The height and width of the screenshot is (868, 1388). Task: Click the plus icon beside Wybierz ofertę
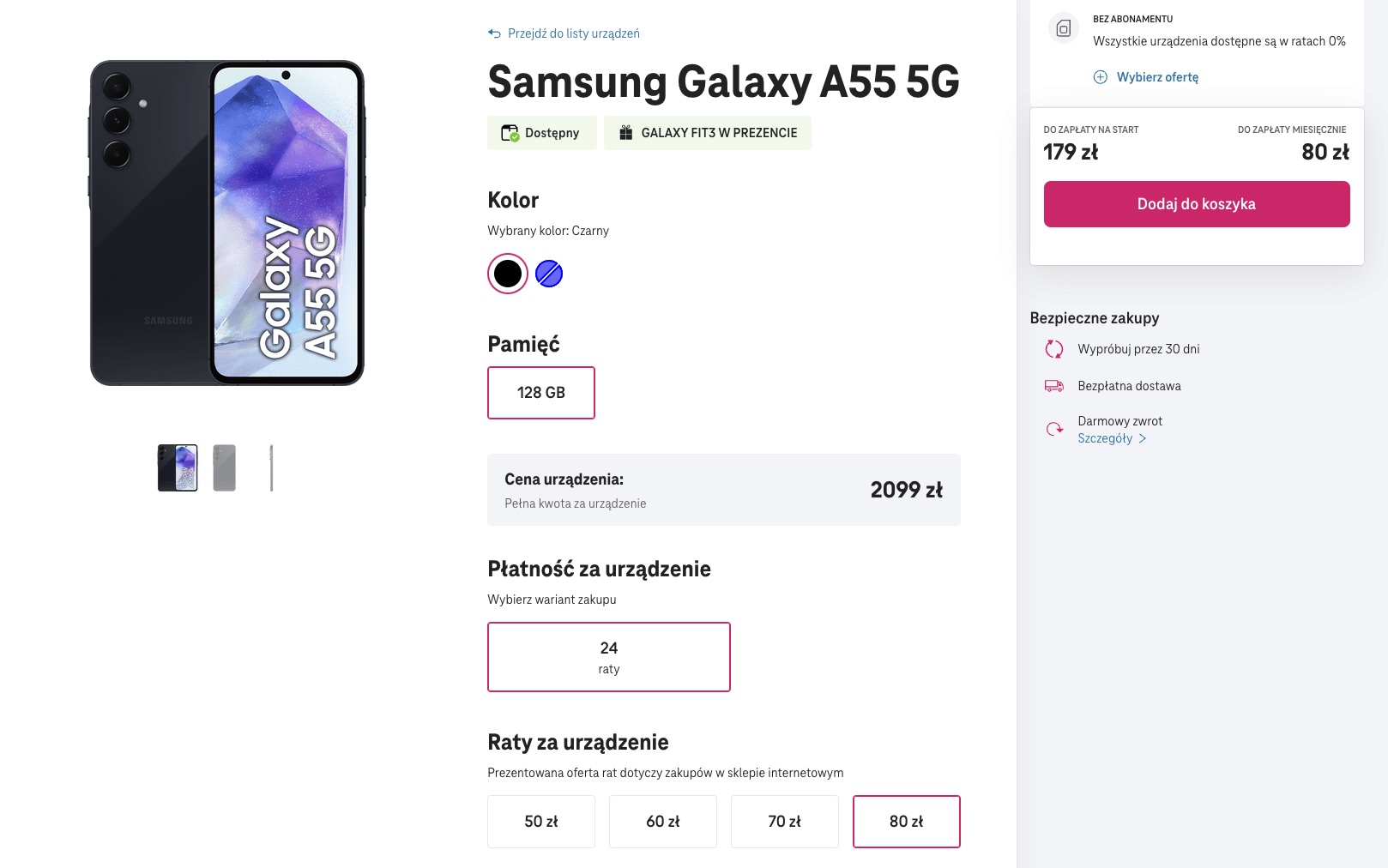[x=1100, y=77]
